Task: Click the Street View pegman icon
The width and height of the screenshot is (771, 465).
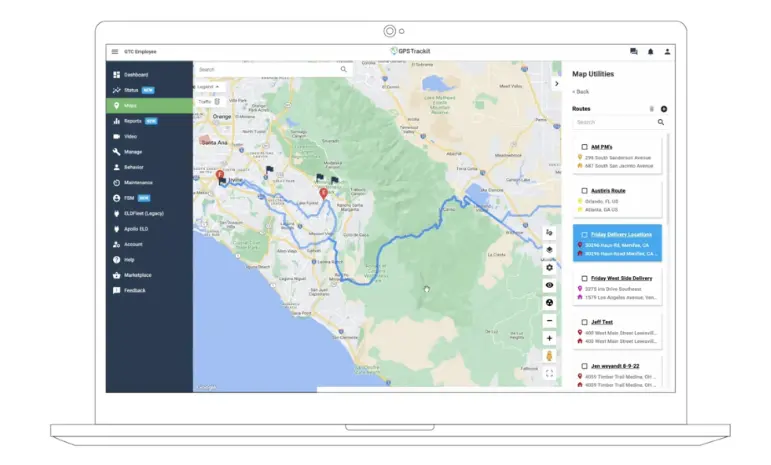Action: (549, 356)
